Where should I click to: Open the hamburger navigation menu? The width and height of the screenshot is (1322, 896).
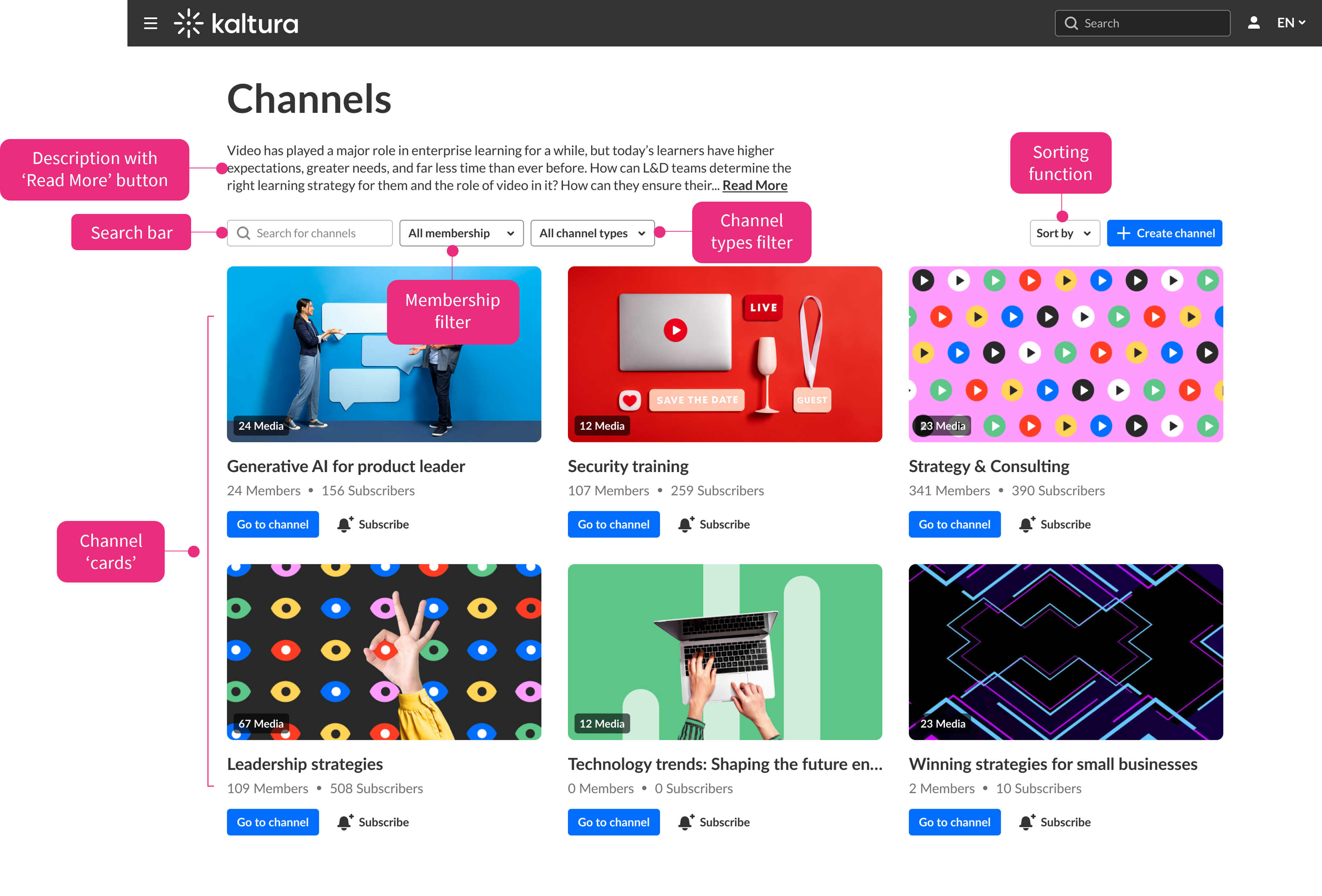150,23
